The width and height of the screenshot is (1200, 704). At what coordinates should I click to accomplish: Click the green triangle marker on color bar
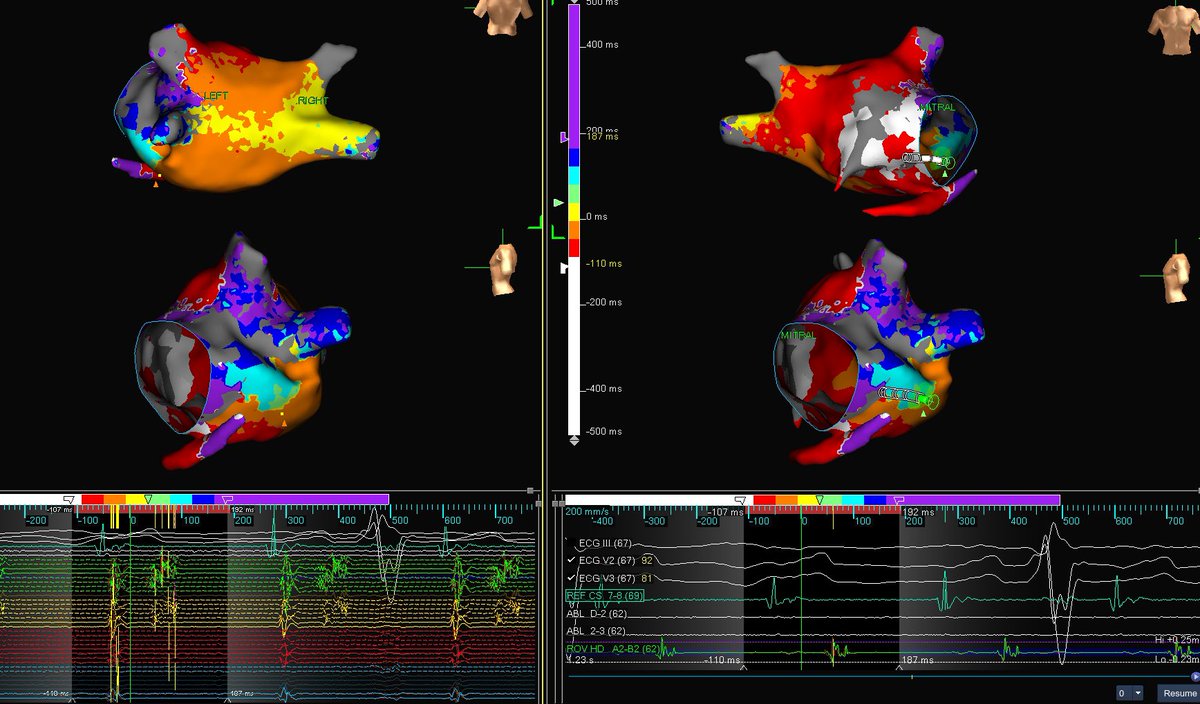[x=561, y=201]
